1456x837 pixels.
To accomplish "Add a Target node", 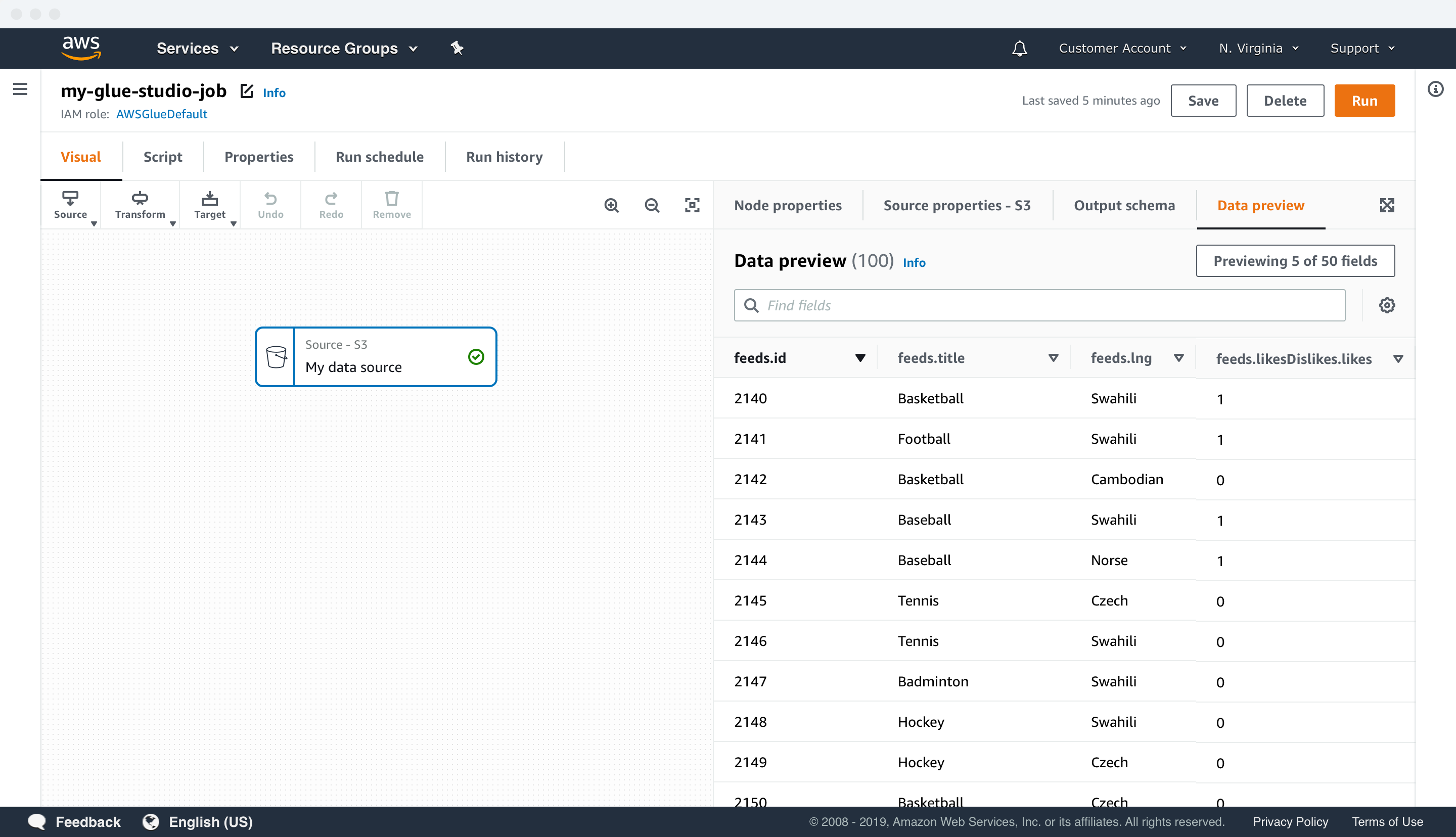I will point(210,205).
